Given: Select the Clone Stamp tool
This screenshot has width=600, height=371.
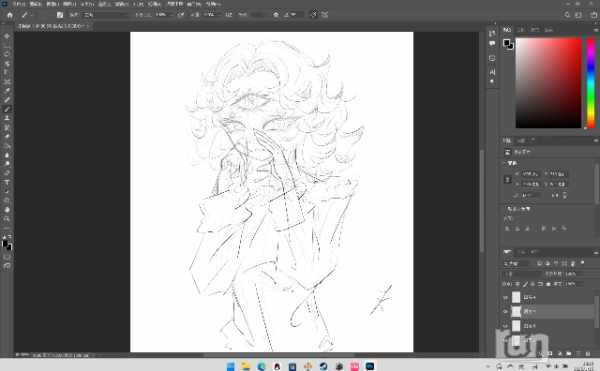Looking at the screenshot, I should coord(7,119).
